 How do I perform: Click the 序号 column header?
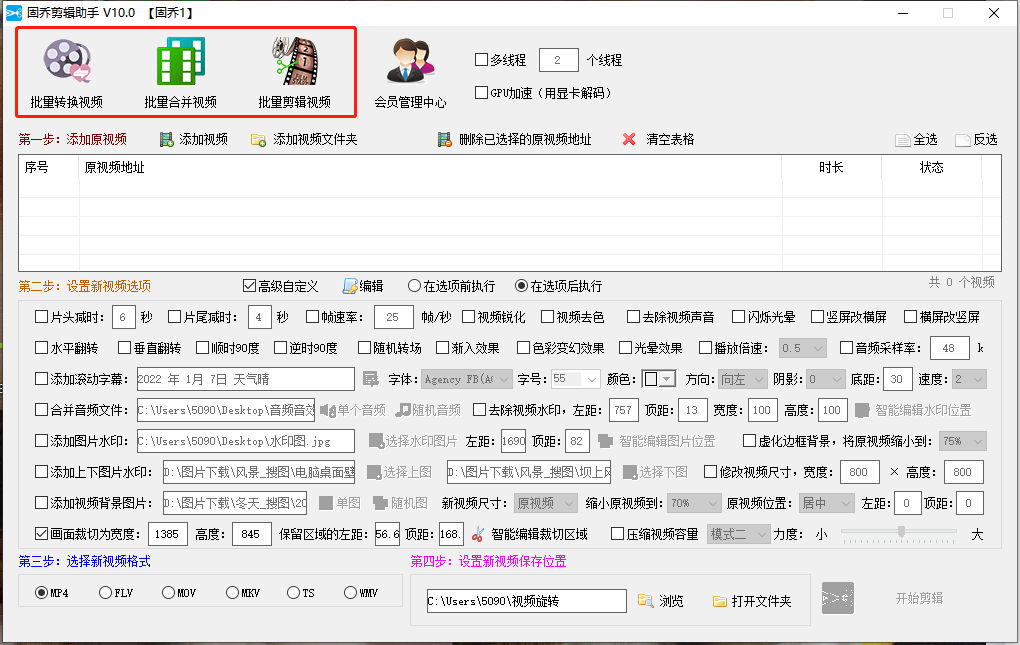click(x=49, y=168)
